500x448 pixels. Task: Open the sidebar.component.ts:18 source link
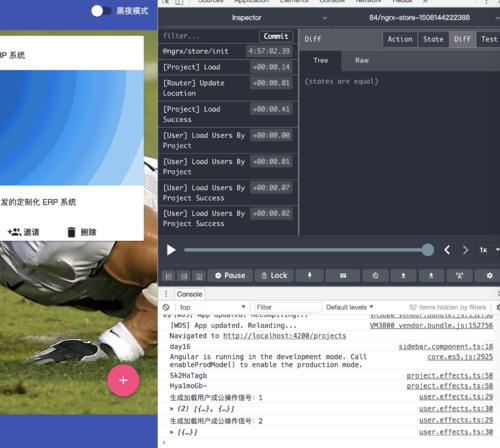pyautogui.click(x=446, y=347)
